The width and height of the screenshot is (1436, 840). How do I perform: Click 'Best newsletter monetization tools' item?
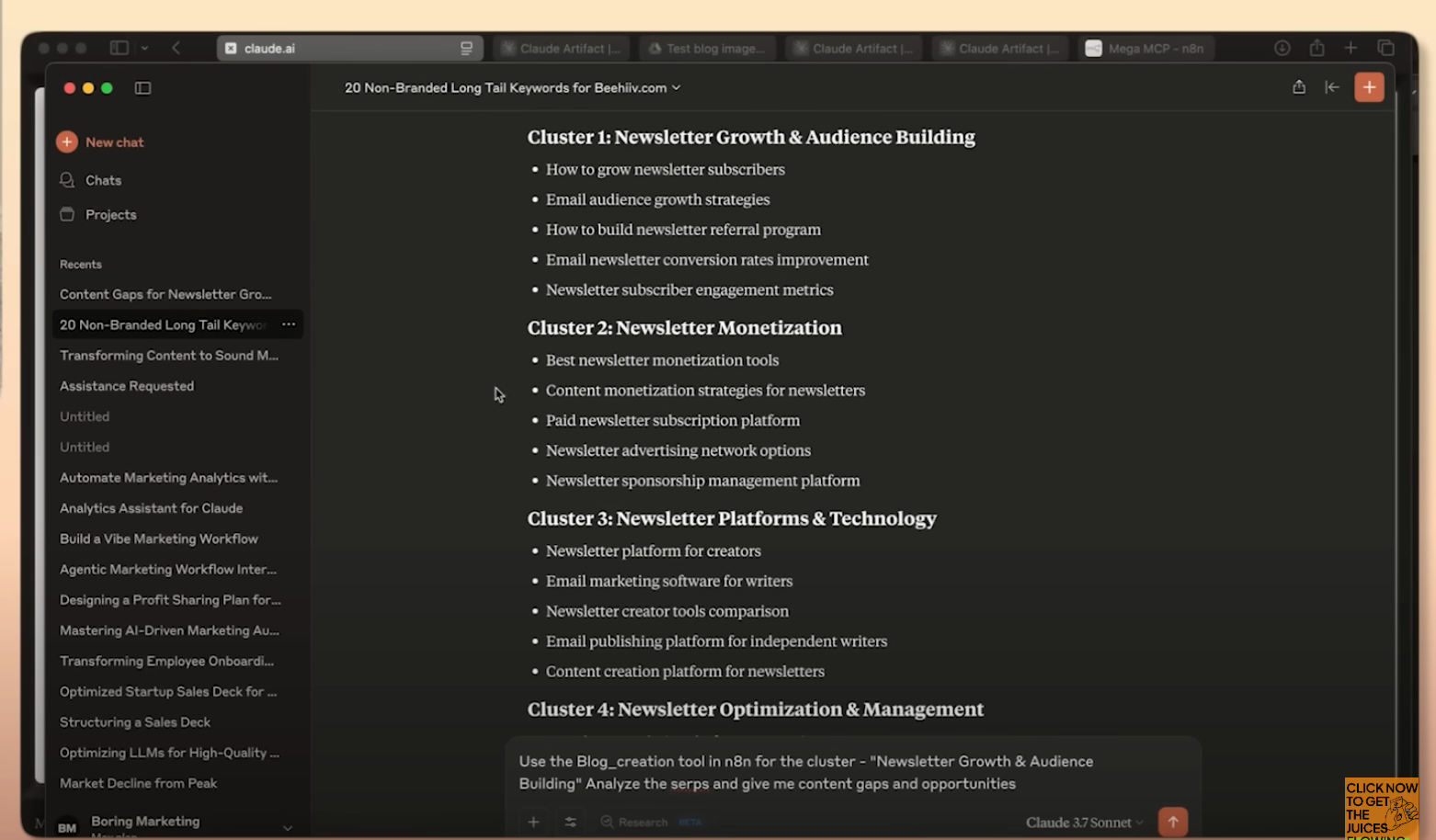(x=662, y=360)
